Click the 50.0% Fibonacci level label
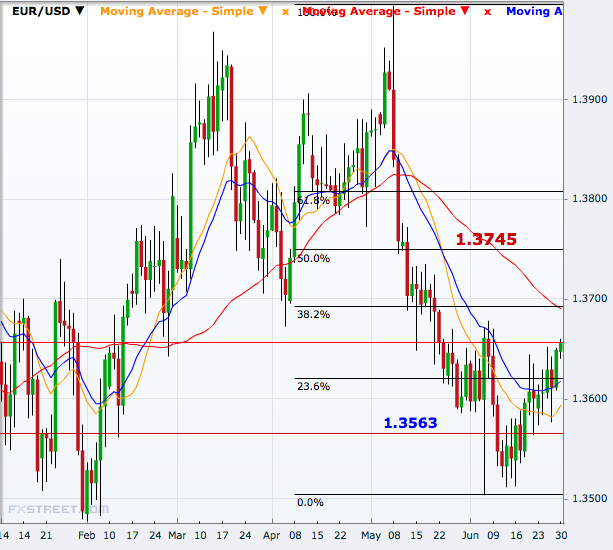Viewport: 613px width, 550px height. 313,258
